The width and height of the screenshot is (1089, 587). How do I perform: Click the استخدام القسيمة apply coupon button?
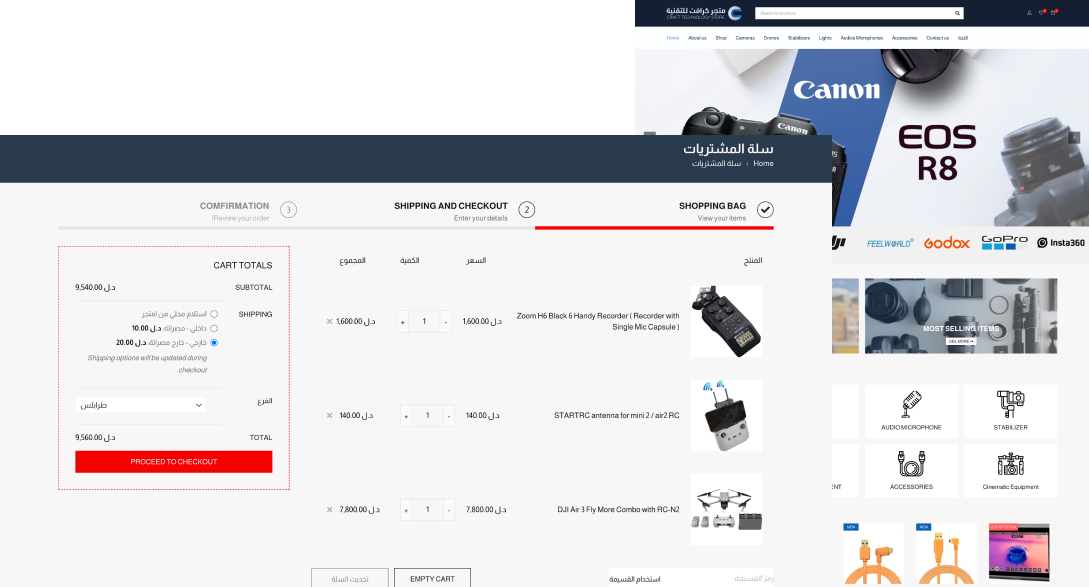pos(635,579)
